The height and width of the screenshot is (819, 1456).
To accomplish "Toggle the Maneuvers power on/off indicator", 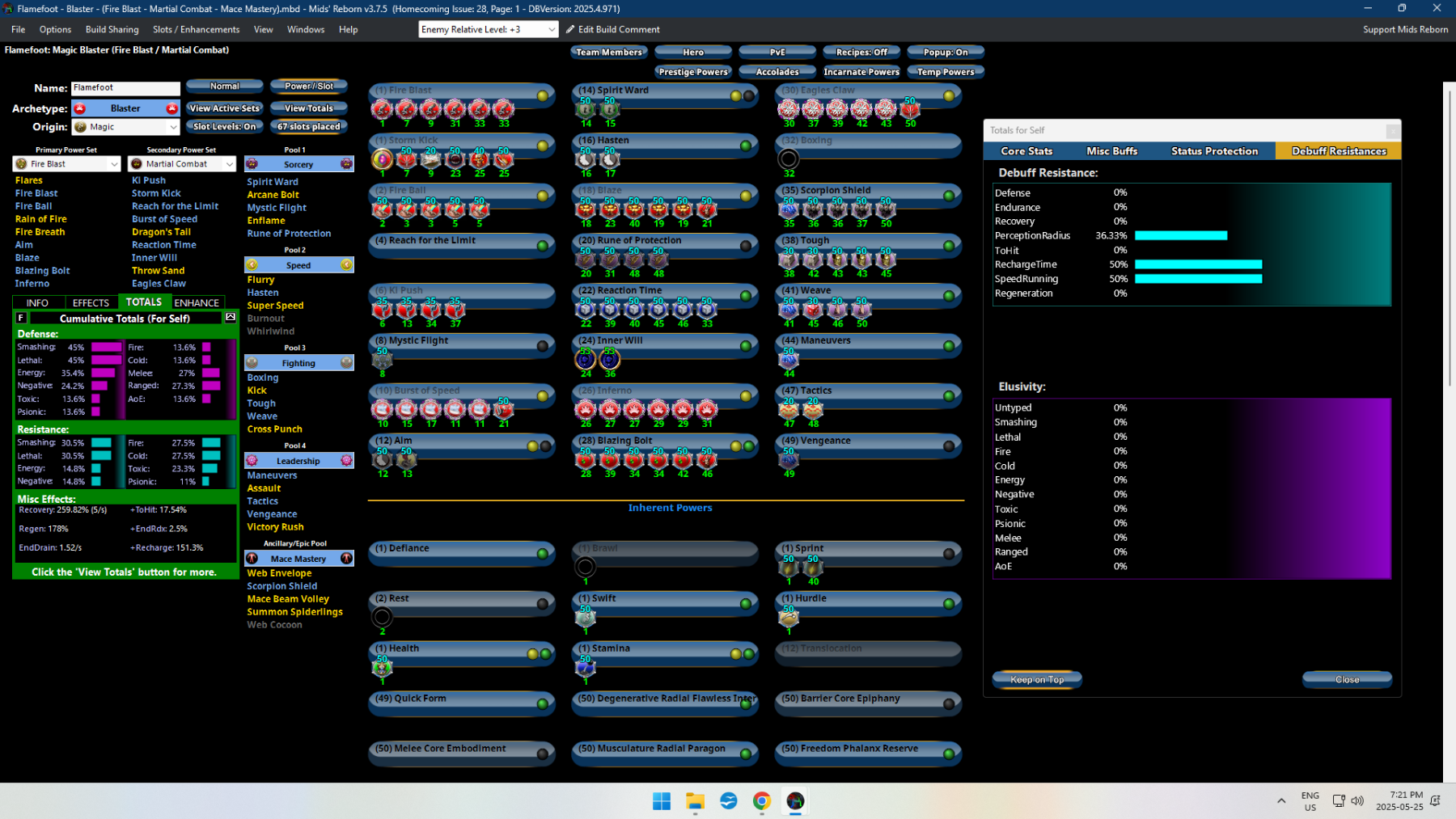I will click(949, 346).
